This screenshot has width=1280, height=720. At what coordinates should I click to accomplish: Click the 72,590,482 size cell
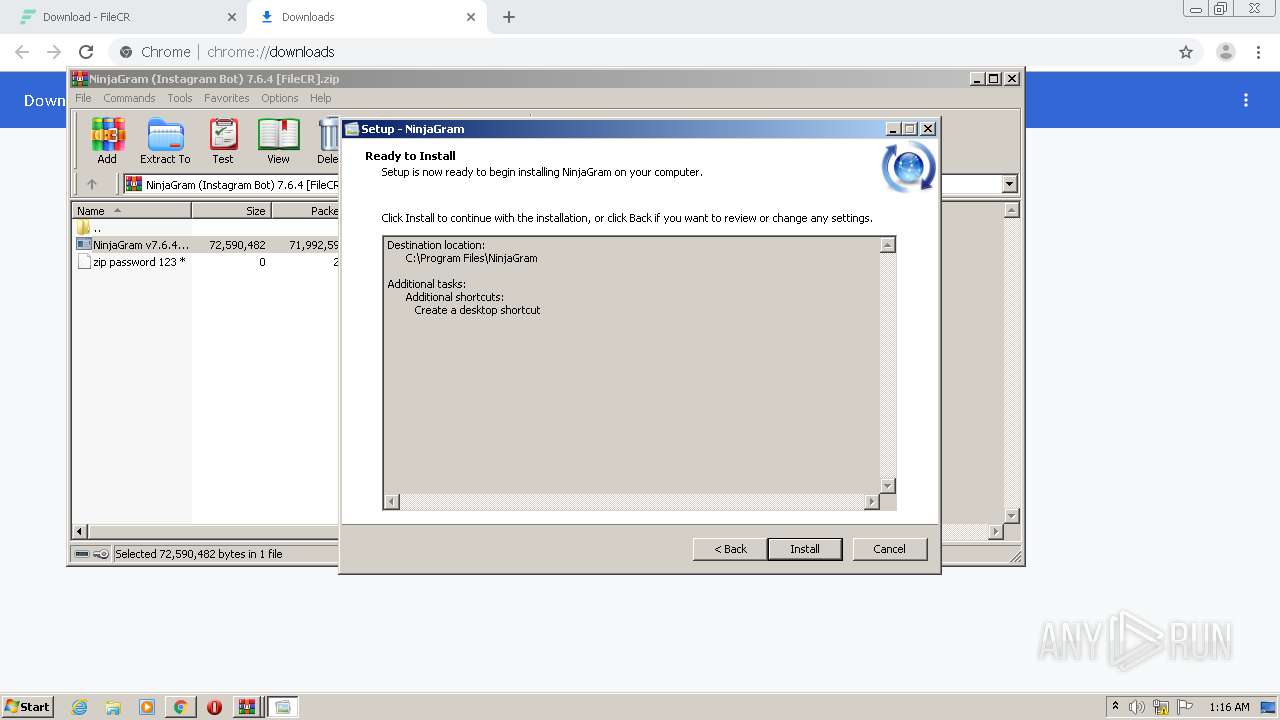click(x=237, y=245)
